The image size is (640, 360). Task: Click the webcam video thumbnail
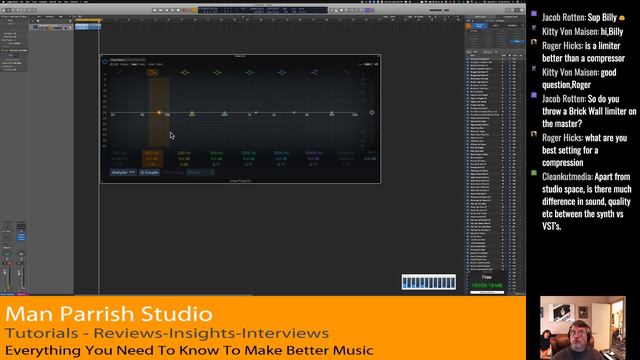coord(582,328)
